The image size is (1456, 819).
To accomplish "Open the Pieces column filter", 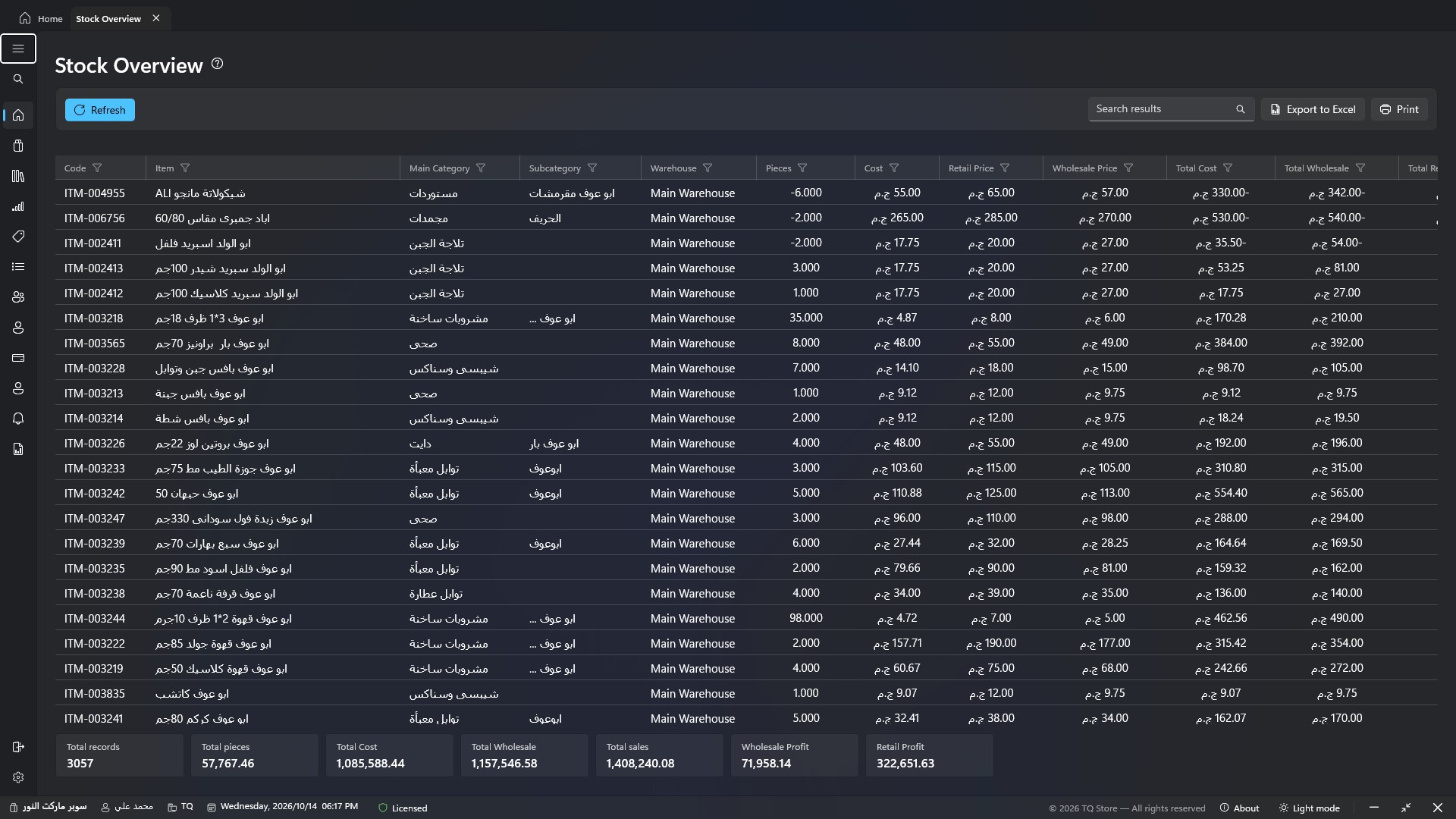I will (x=802, y=168).
